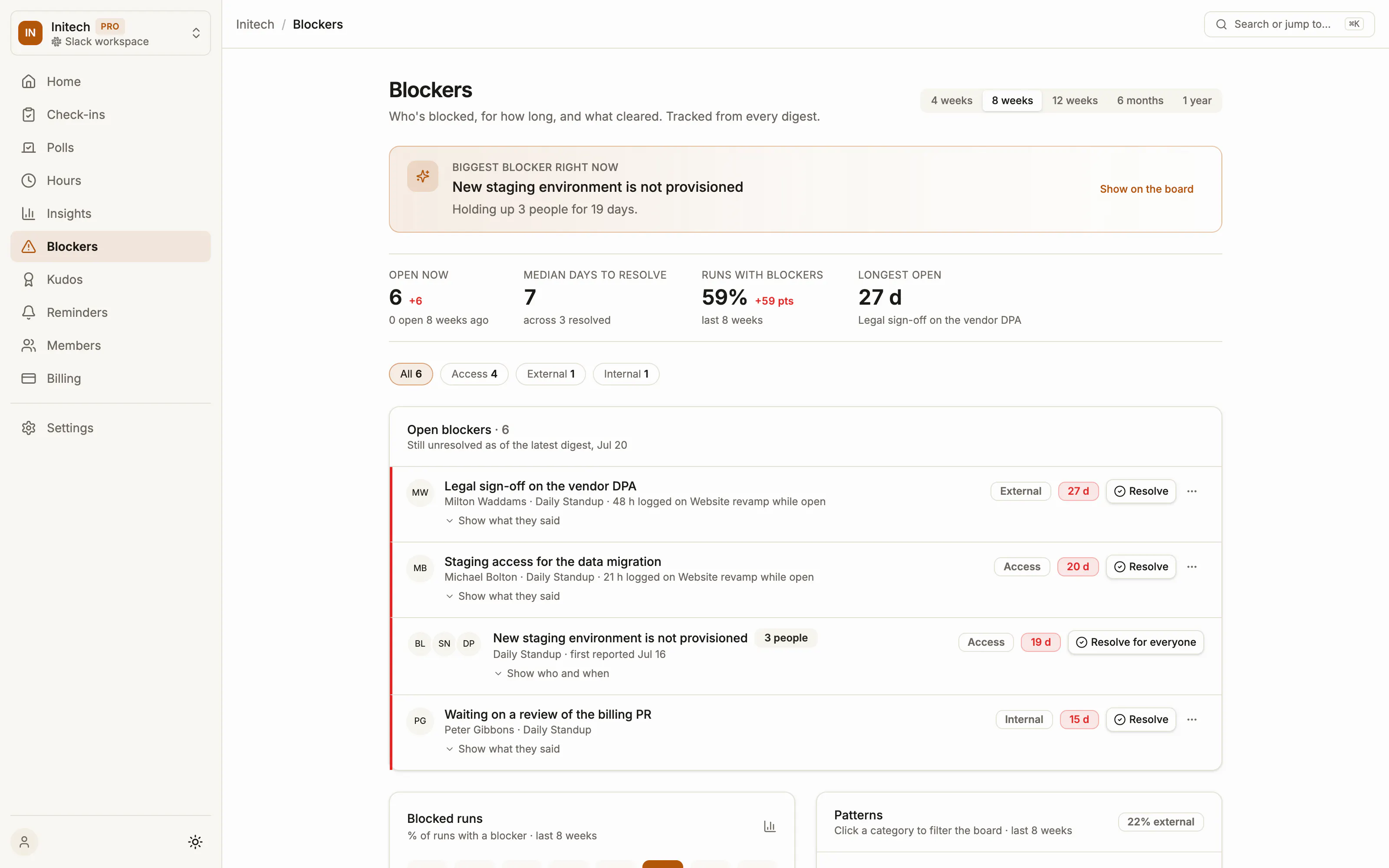Open Kudos in the sidebar
Screen dimensions: 1389x868
(111, 279)
